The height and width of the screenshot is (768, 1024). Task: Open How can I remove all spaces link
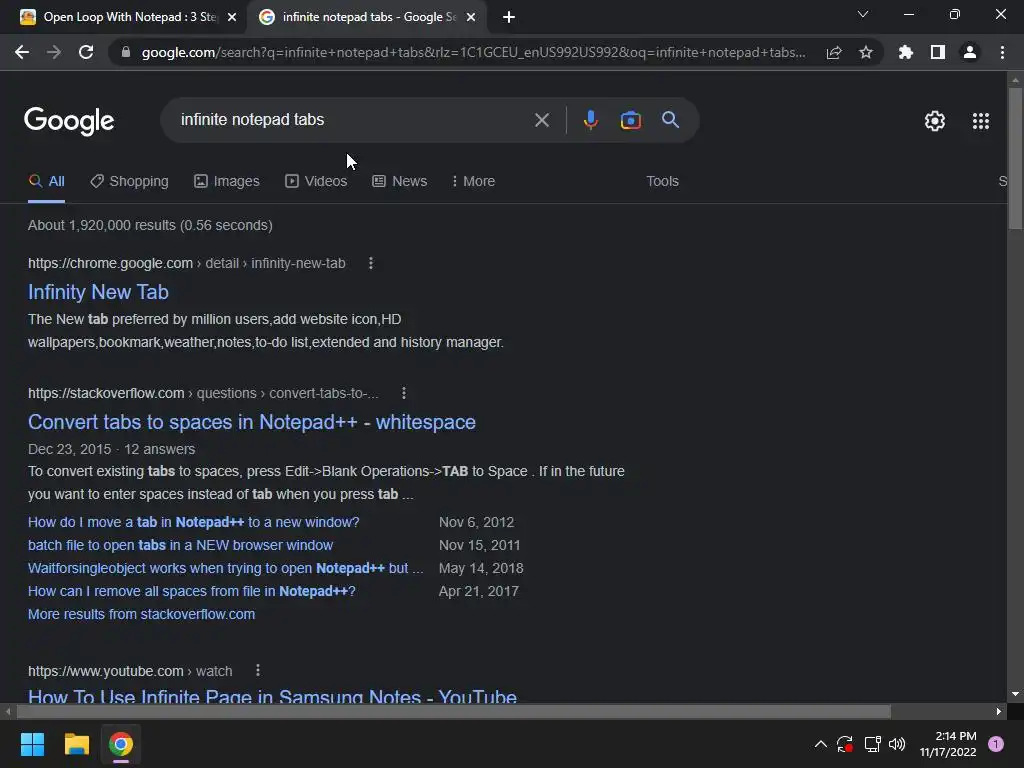click(191, 591)
